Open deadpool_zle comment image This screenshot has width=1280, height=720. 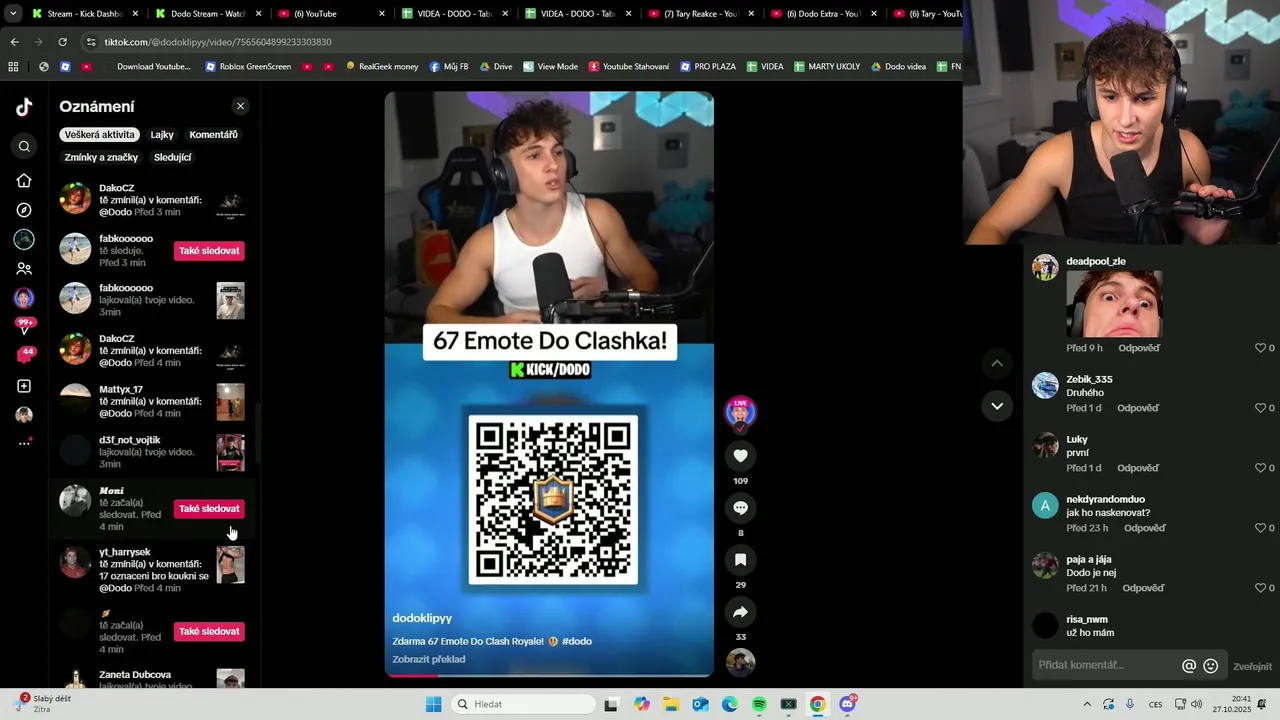[x=1114, y=304]
